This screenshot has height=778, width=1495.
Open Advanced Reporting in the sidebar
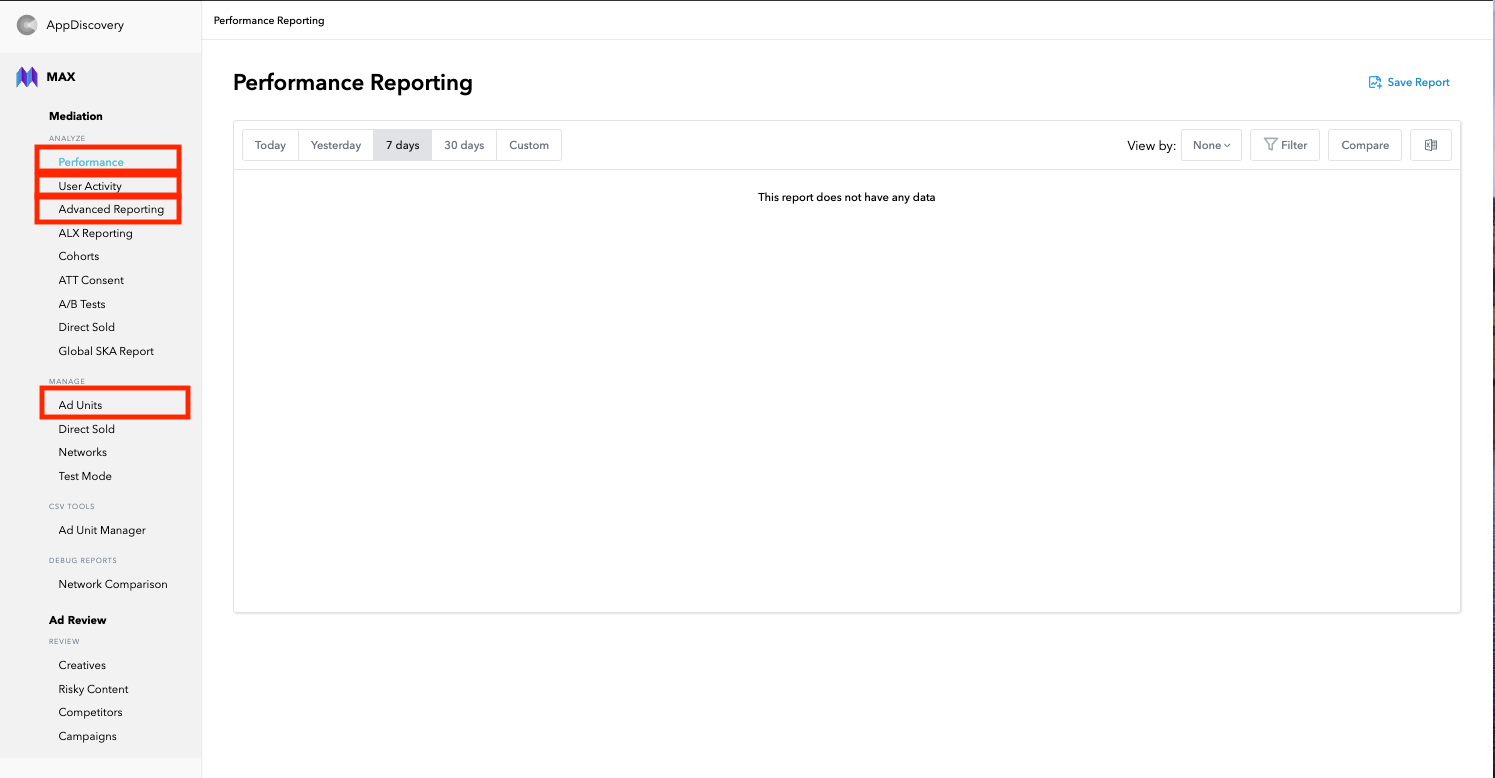[111, 209]
